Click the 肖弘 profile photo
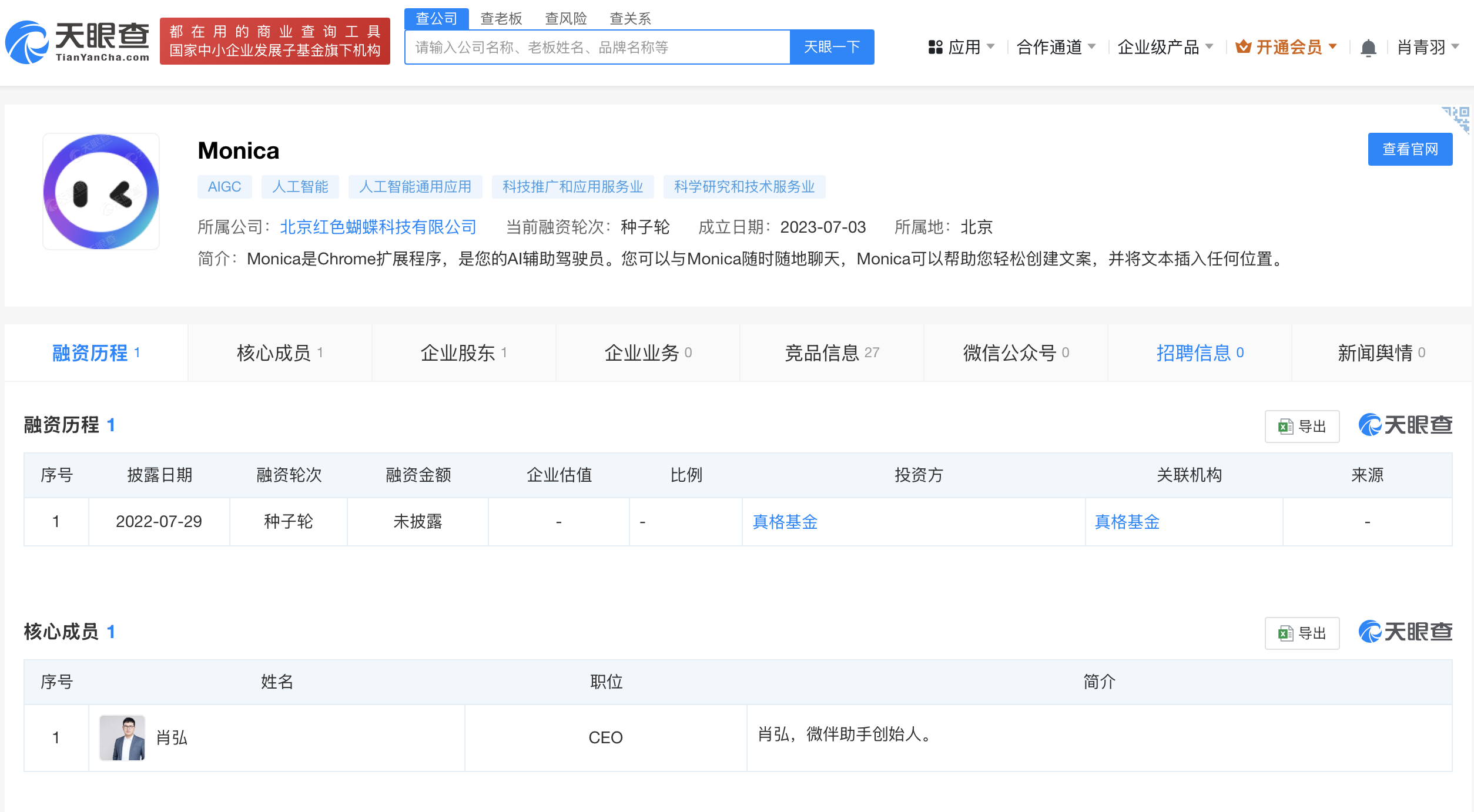1474x812 pixels. [122, 738]
